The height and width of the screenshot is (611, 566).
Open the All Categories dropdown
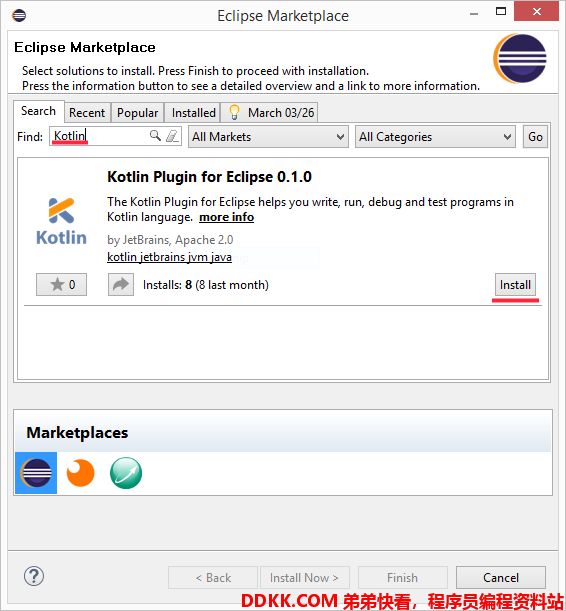(x=435, y=137)
